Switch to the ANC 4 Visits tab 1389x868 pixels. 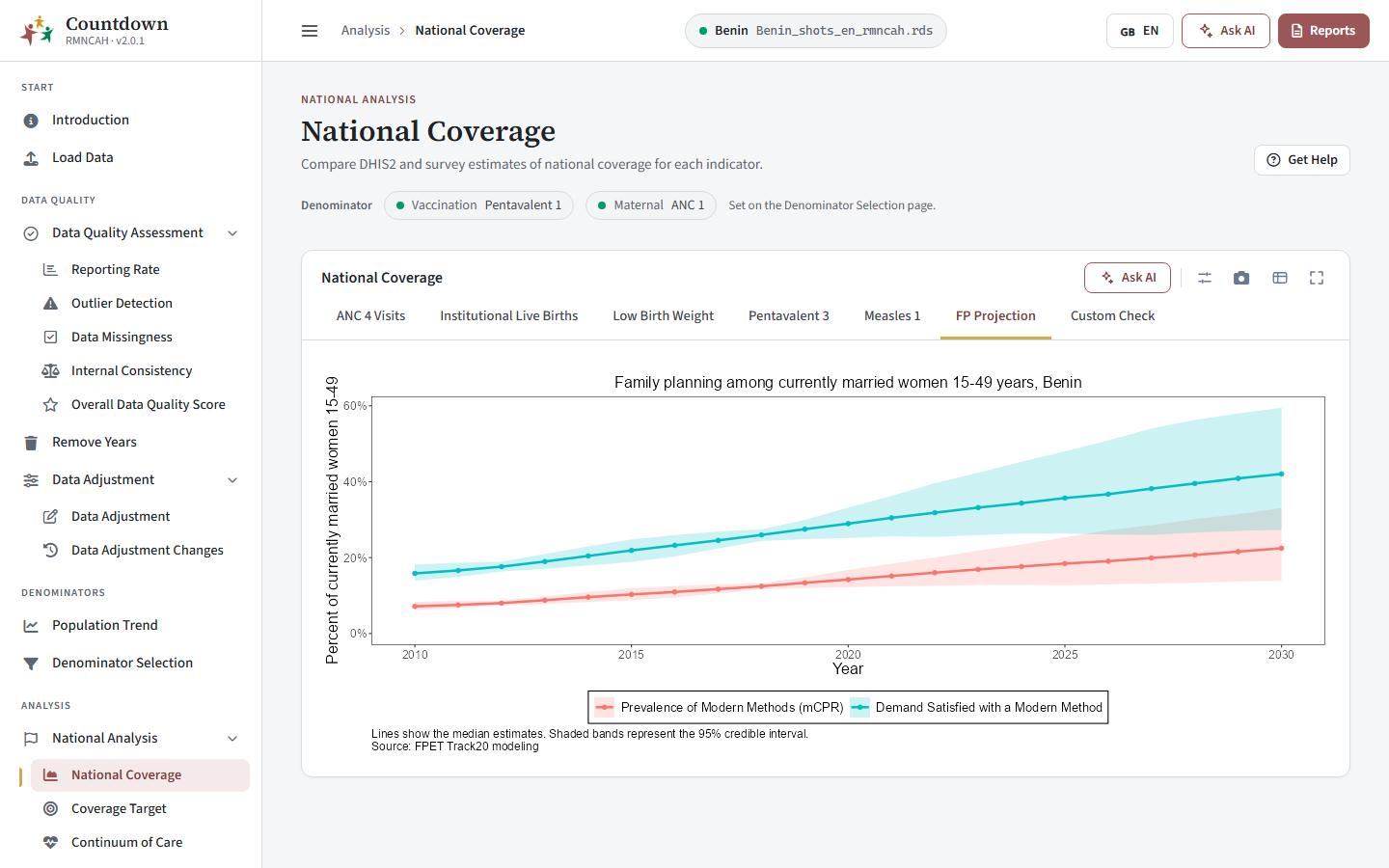coord(370,316)
